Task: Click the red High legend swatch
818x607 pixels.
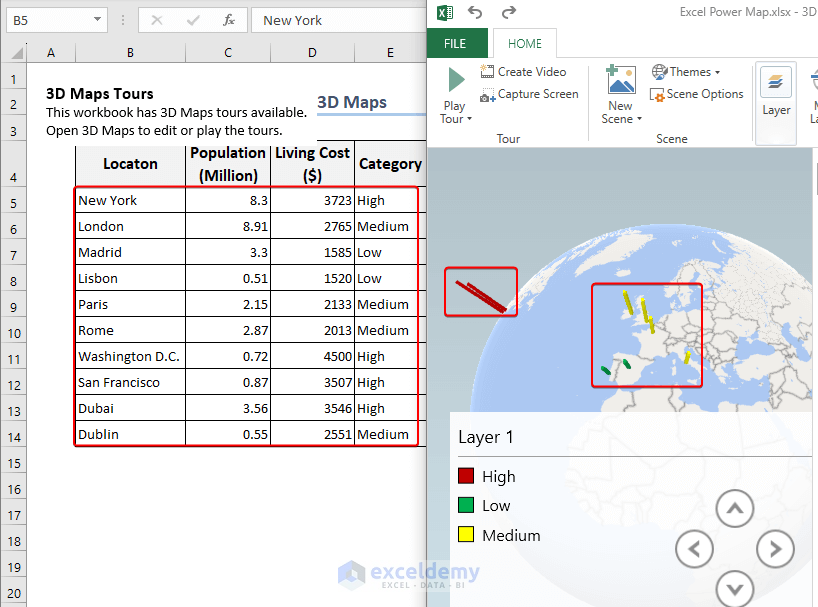Action: pos(466,477)
